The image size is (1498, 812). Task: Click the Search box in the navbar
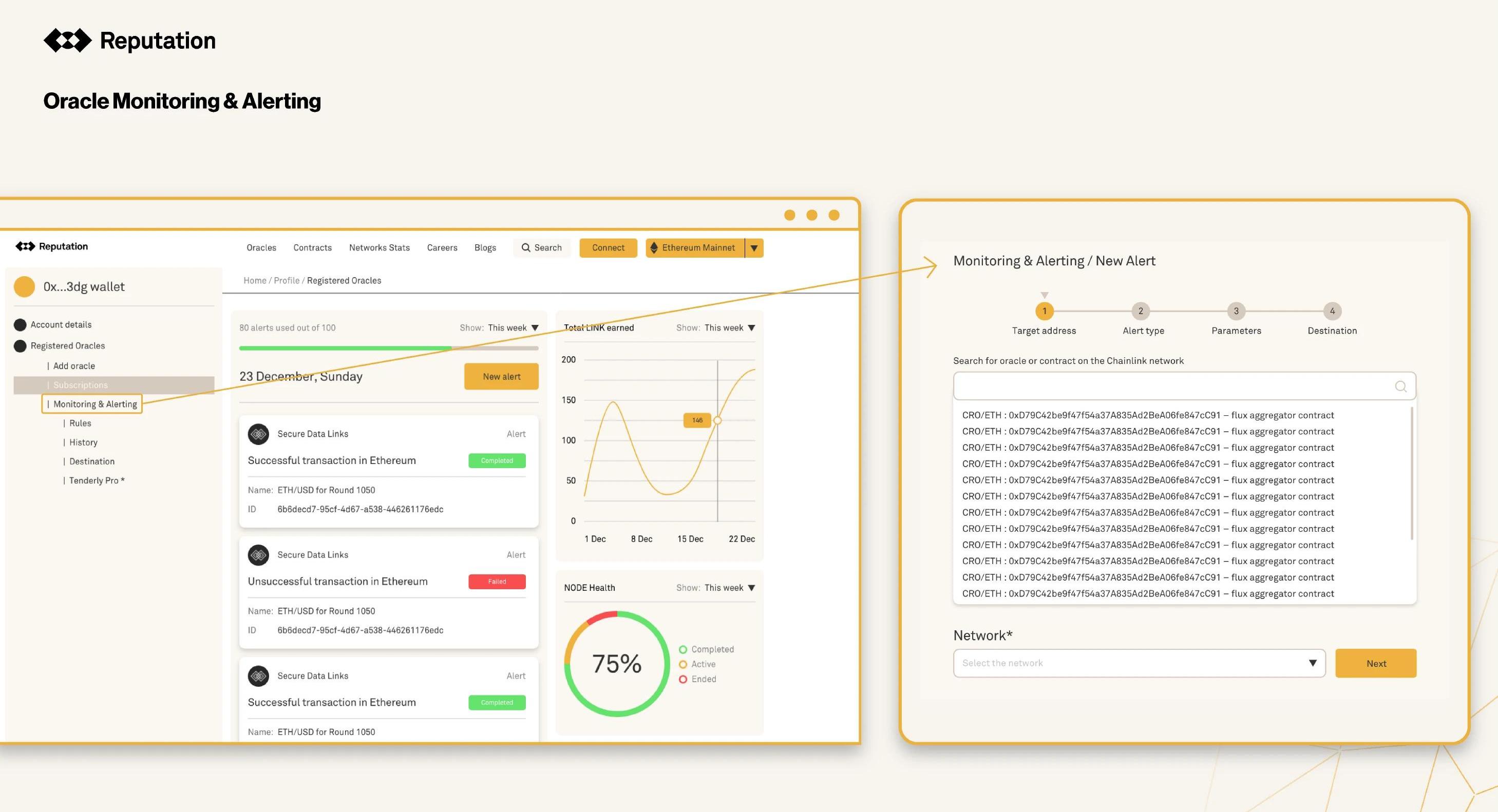pos(541,247)
